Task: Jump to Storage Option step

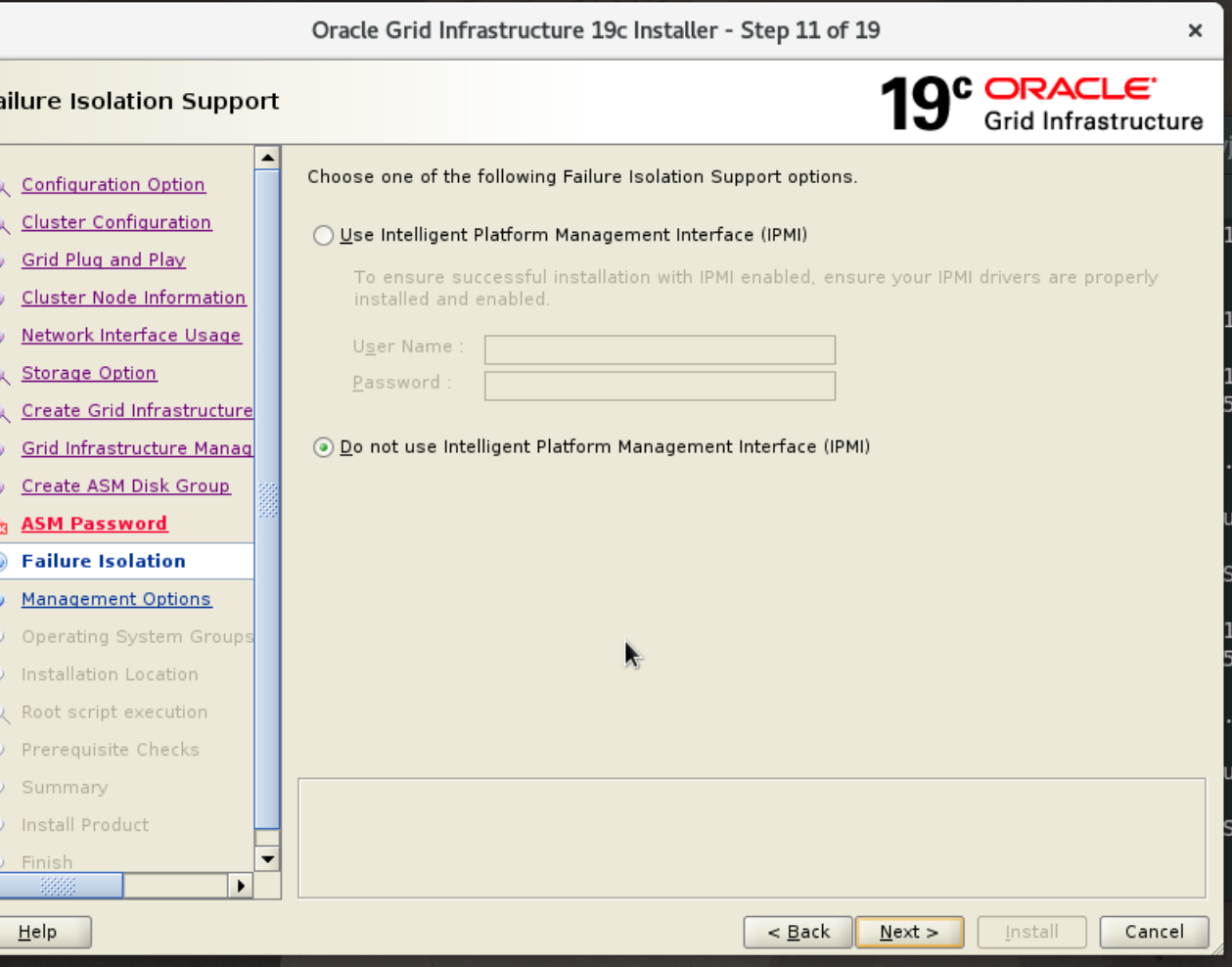Action: pos(89,373)
